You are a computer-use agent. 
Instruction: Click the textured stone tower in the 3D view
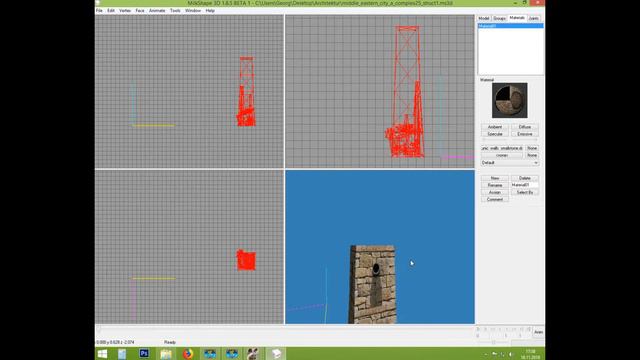point(373,284)
